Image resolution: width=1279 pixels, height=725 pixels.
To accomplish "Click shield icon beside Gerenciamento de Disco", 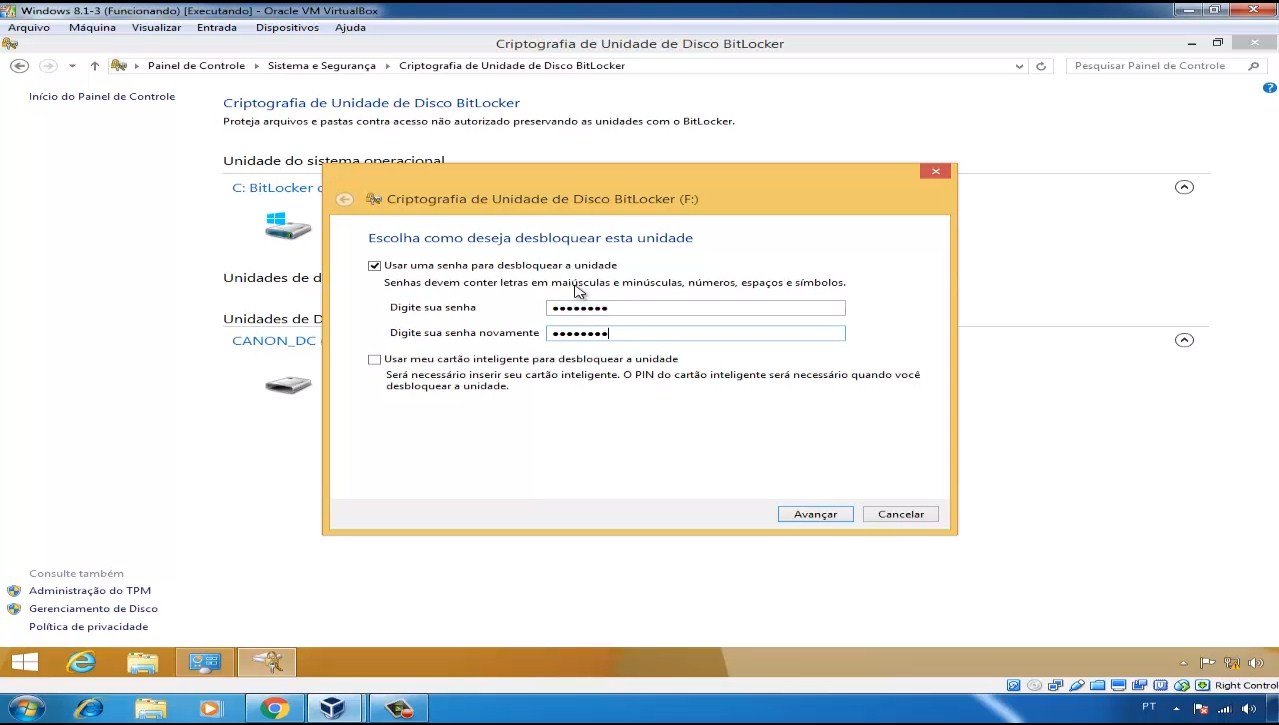I will click(x=14, y=609).
